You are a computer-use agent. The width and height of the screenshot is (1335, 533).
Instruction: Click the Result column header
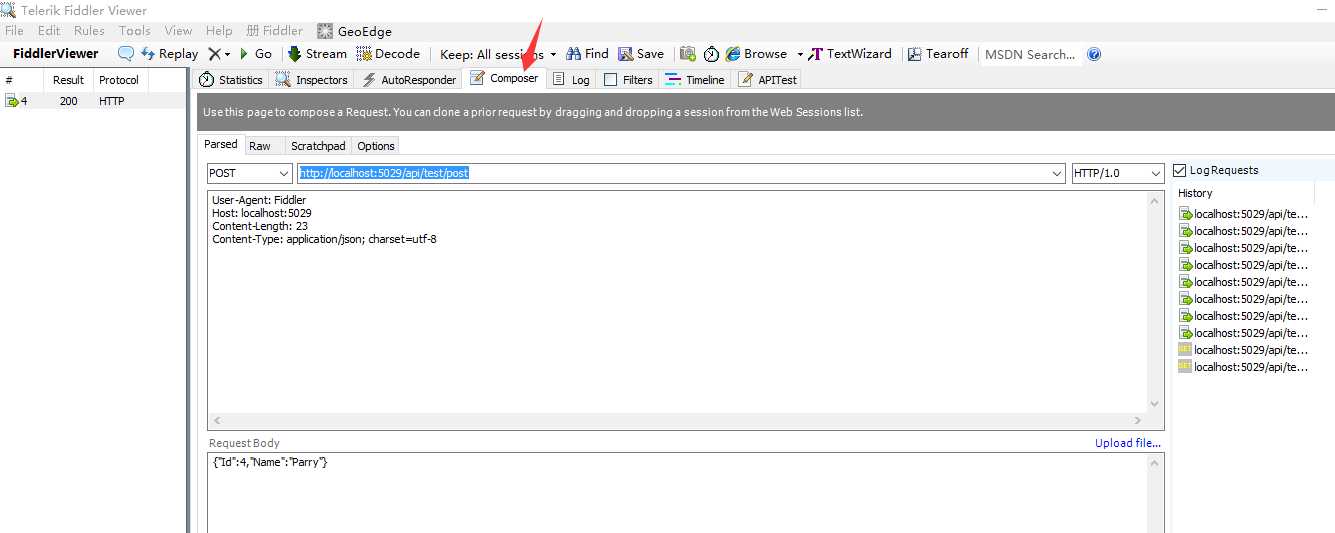[x=69, y=80]
